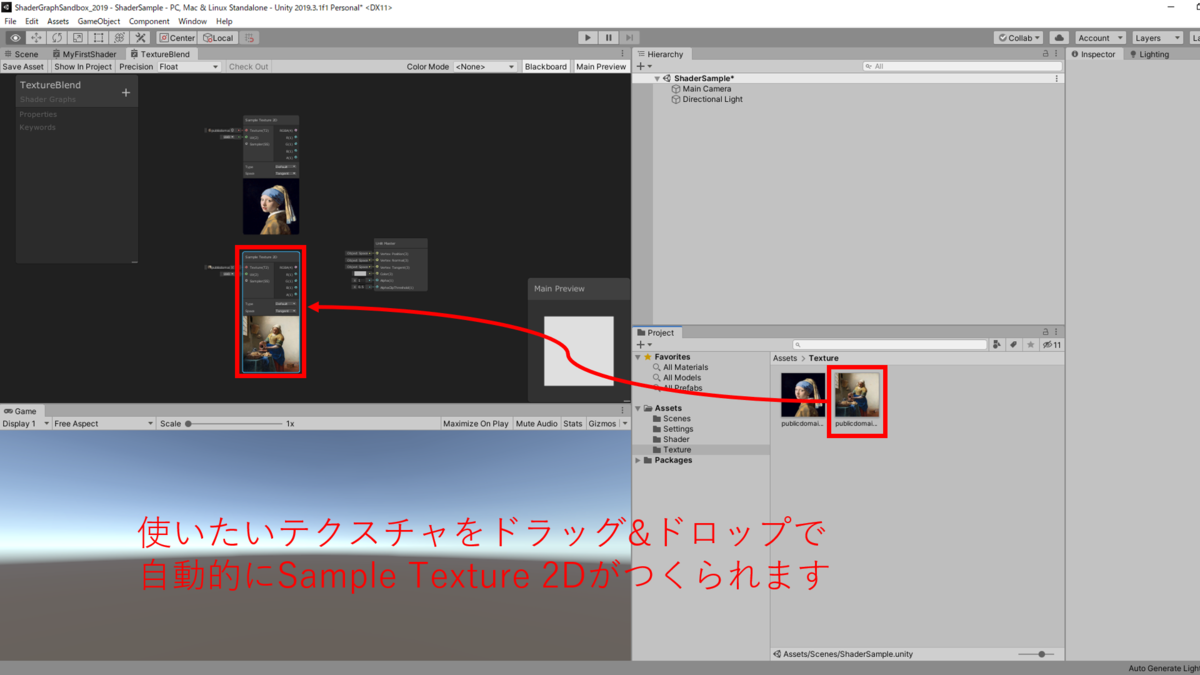Click the Play button
Viewport: 1200px width, 675px height.
pos(587,38)
